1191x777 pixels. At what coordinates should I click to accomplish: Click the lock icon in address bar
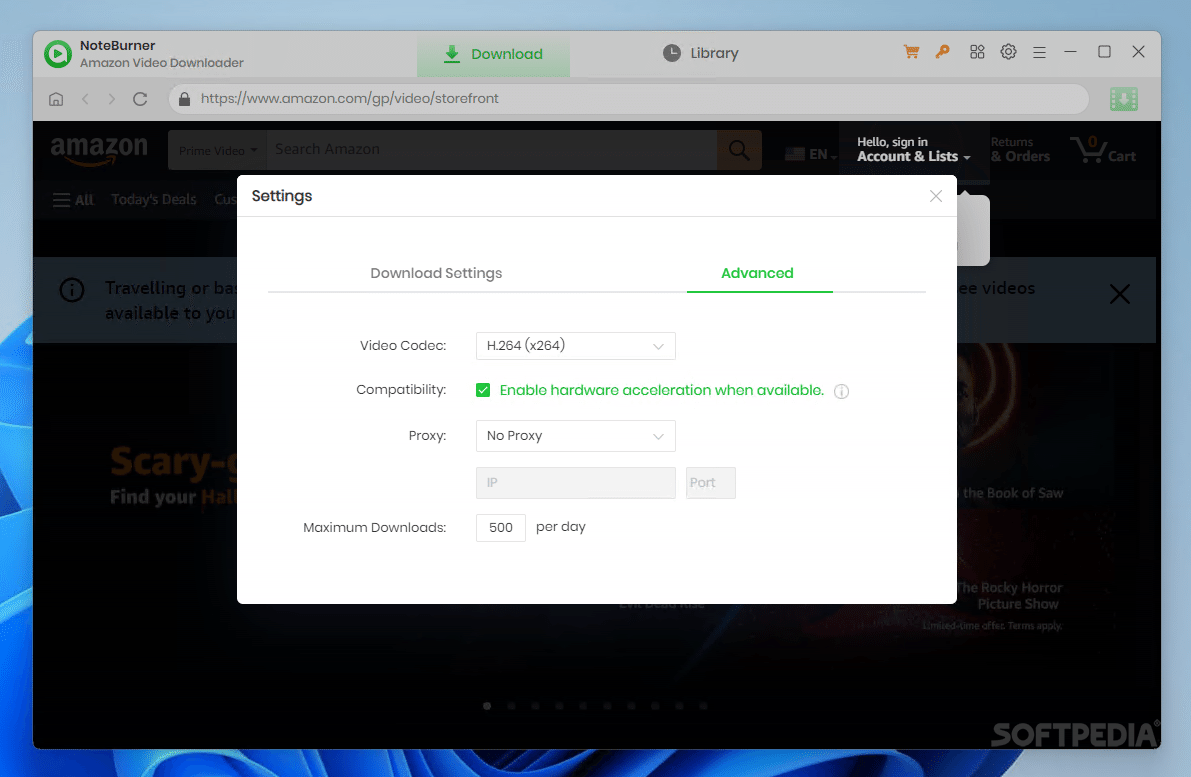tap(185, 99)
